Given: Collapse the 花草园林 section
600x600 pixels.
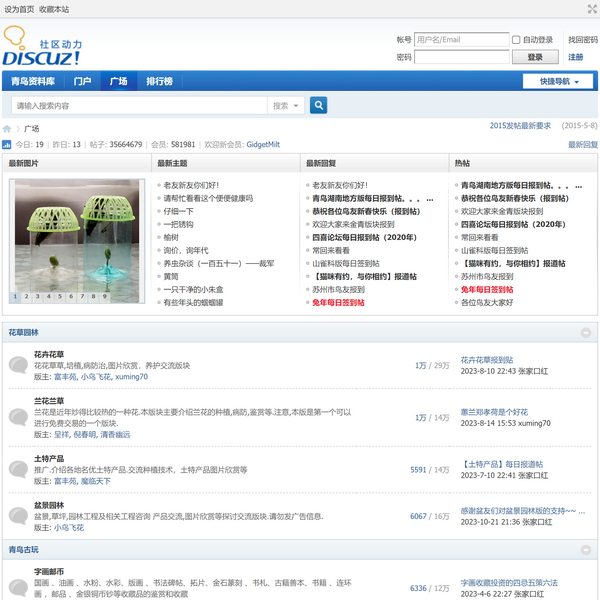Looking at the screenshot, I should (x=586, y=332).
